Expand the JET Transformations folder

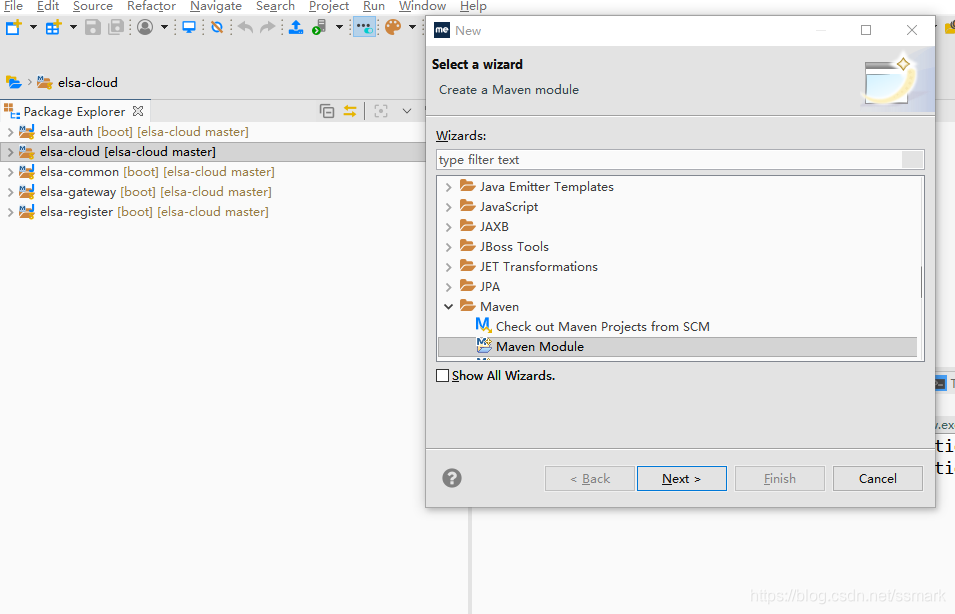point(449,267)
